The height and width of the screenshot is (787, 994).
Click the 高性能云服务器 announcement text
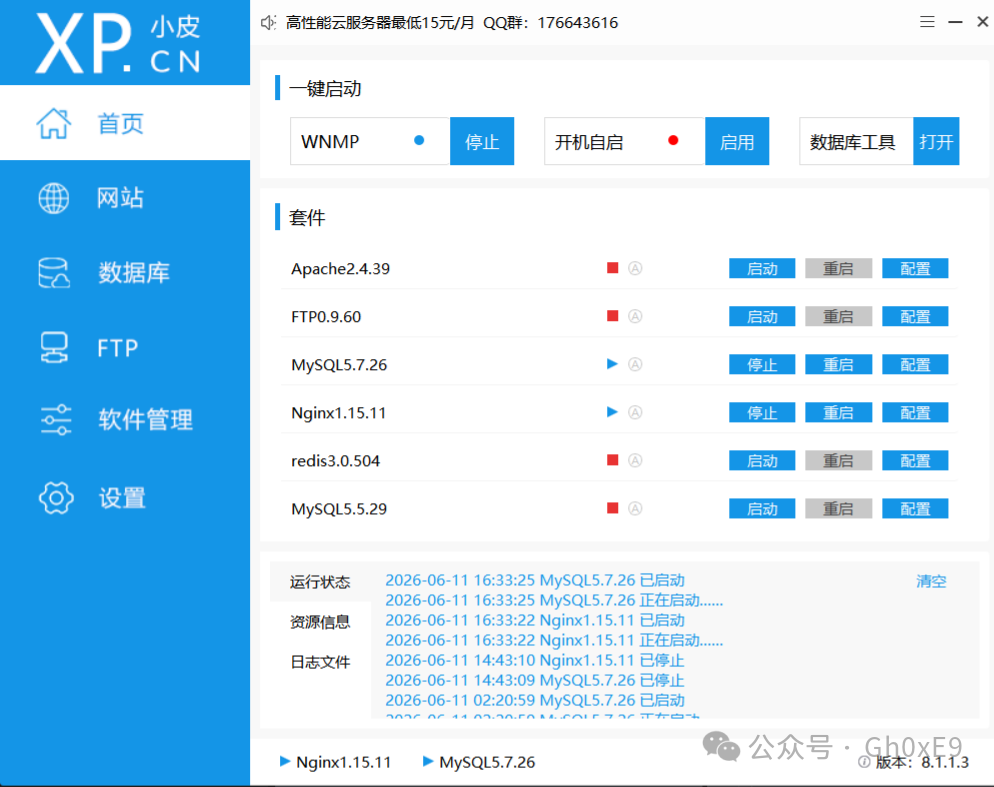tap(451, 23)
